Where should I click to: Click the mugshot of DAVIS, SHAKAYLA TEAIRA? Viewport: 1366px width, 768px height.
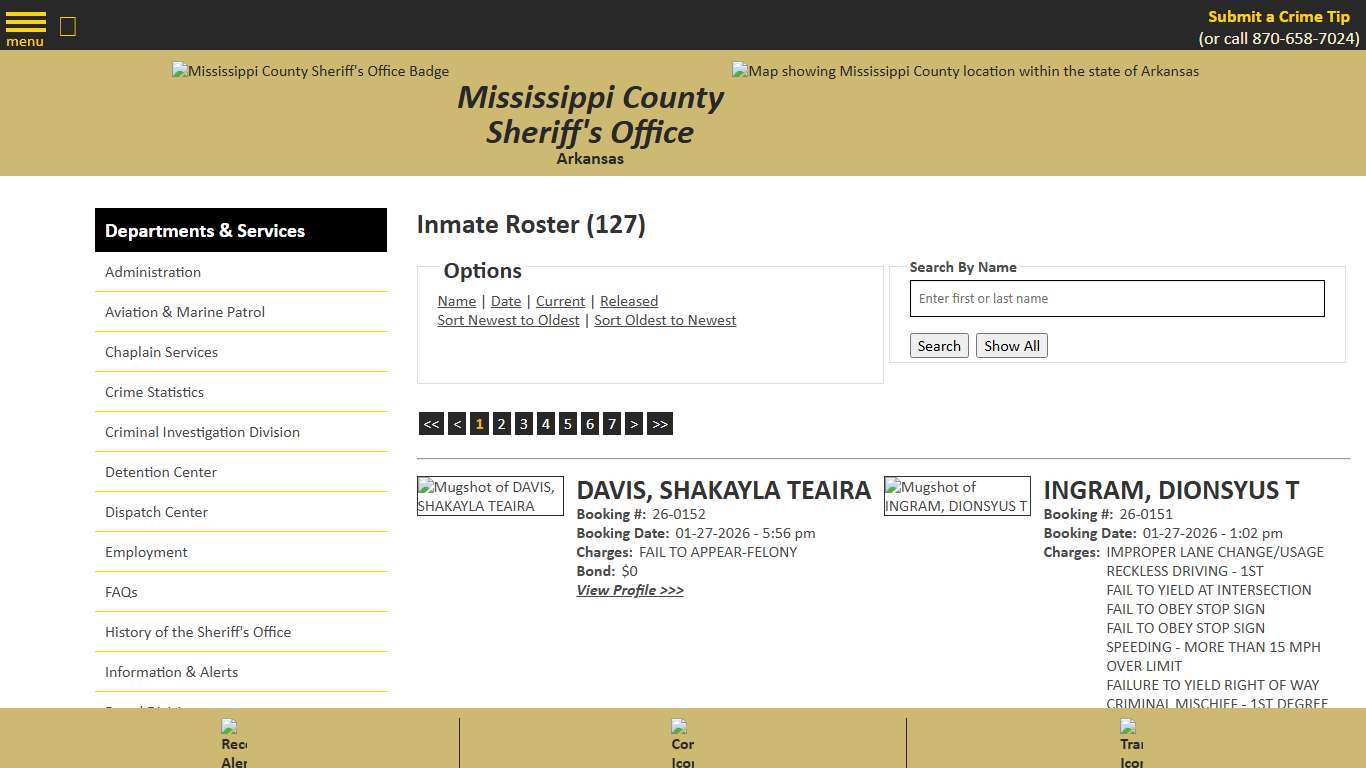[490, 495]
